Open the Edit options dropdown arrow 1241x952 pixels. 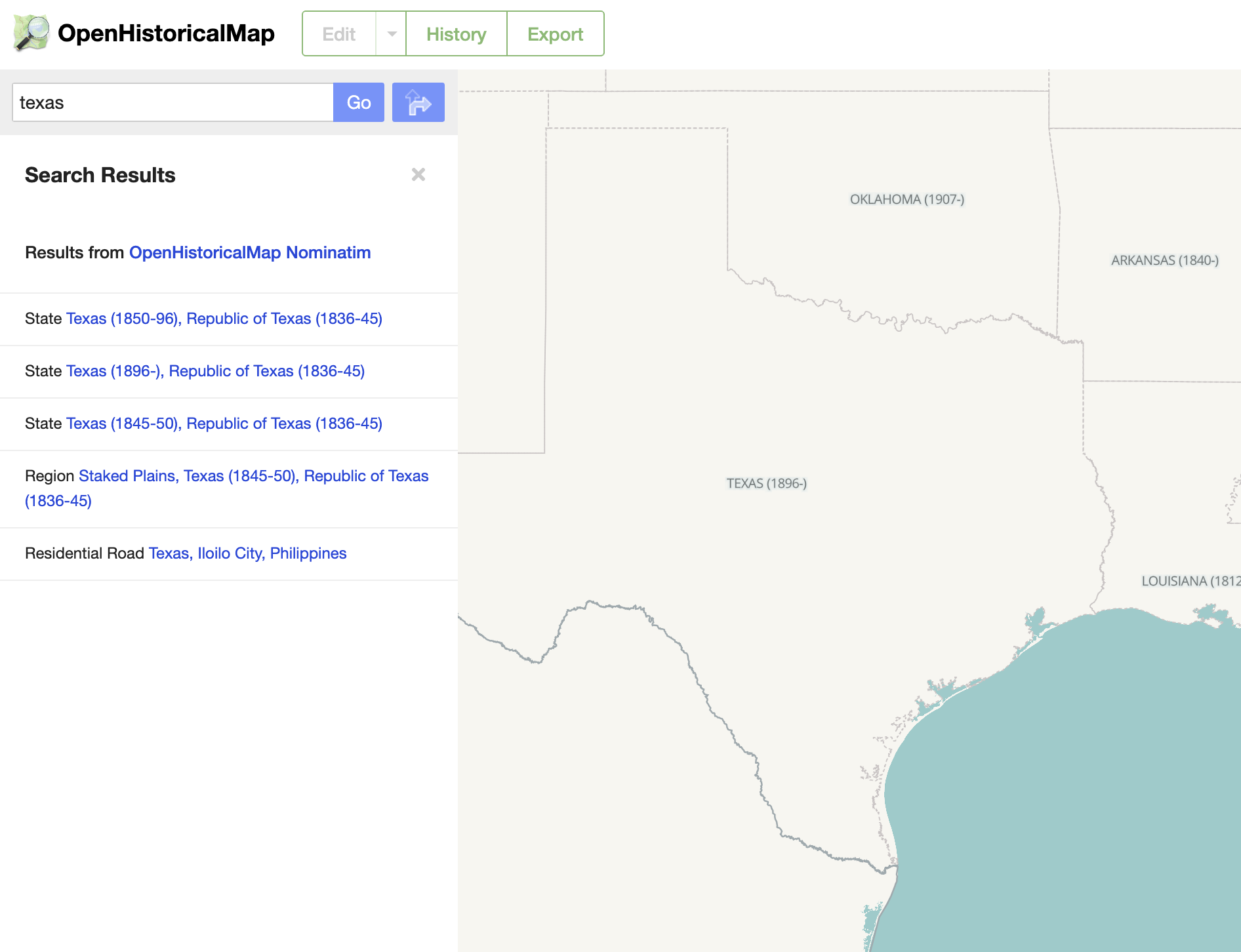[x=392, y=33]
